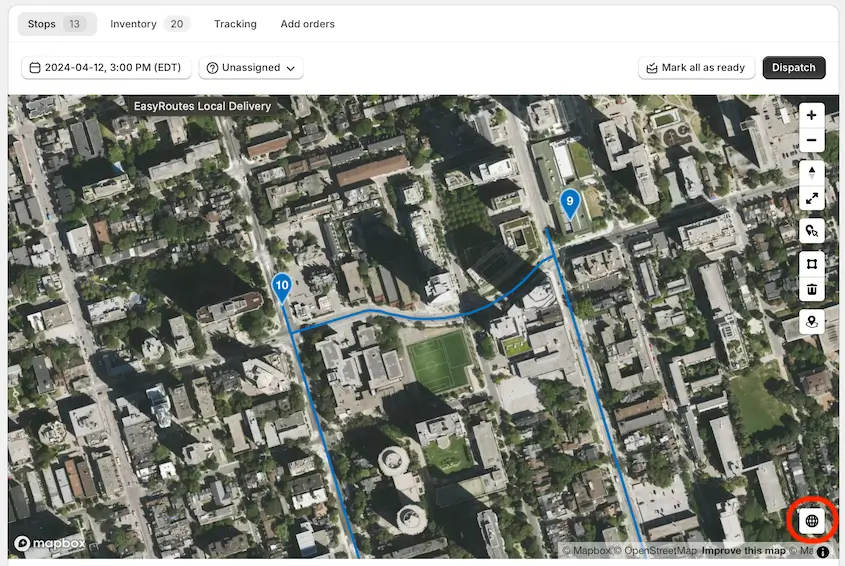Select stop pin number 9

(x=570, y=204)
